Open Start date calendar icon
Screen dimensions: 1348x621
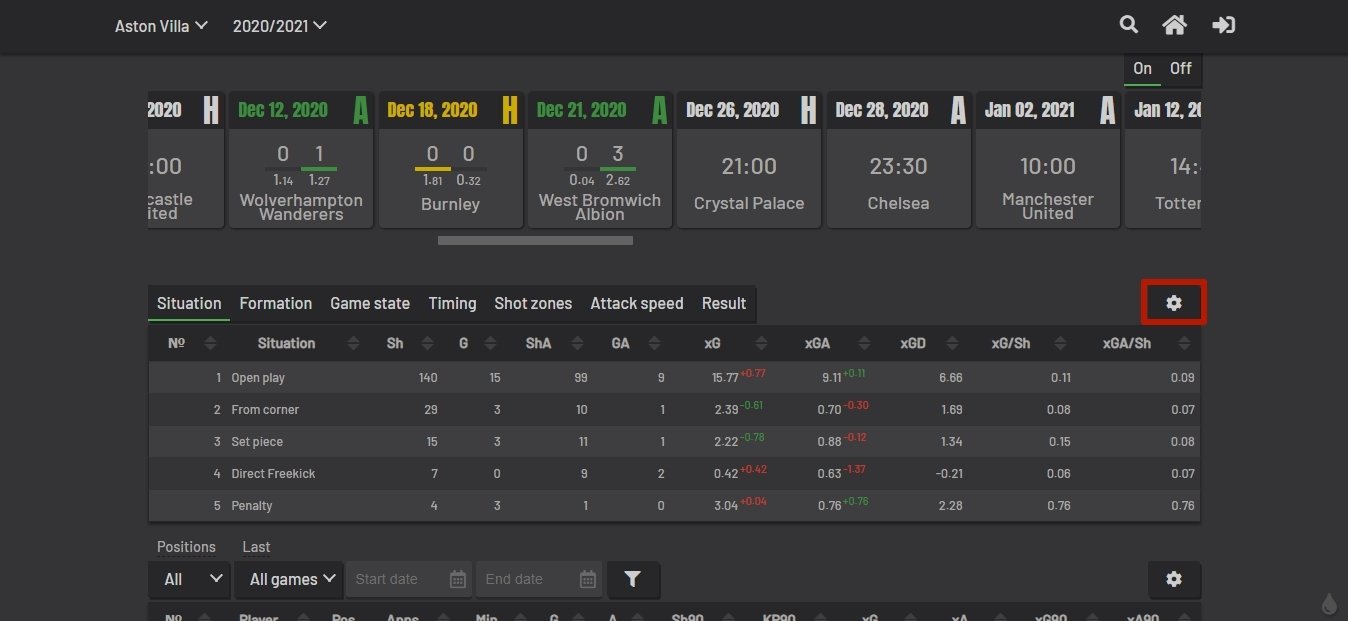point(458,579)
